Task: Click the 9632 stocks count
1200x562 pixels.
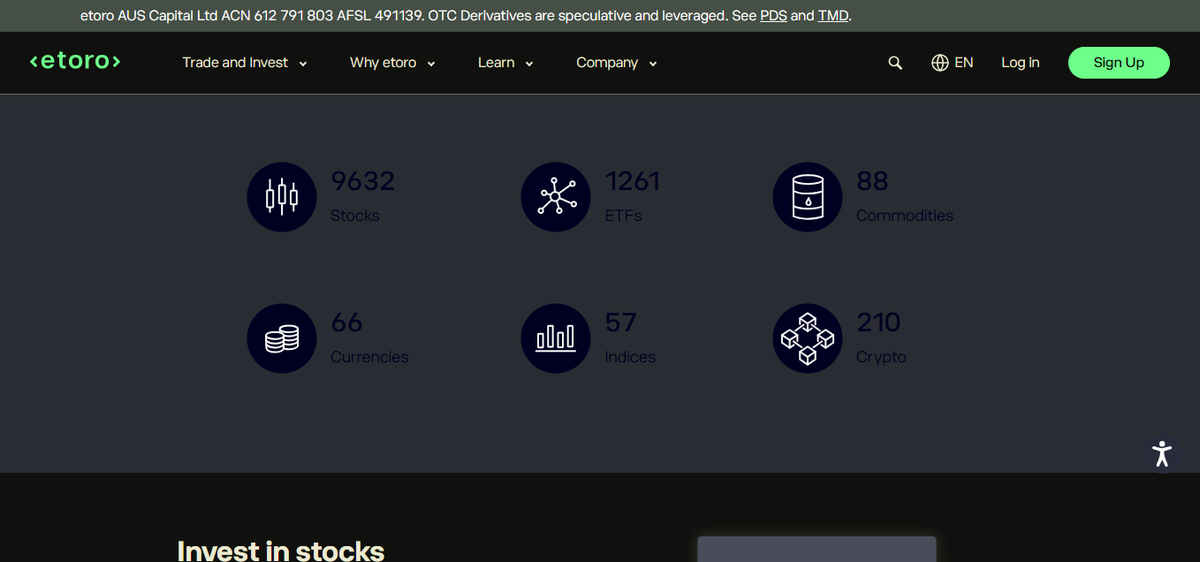Action: tap(363, 181)
